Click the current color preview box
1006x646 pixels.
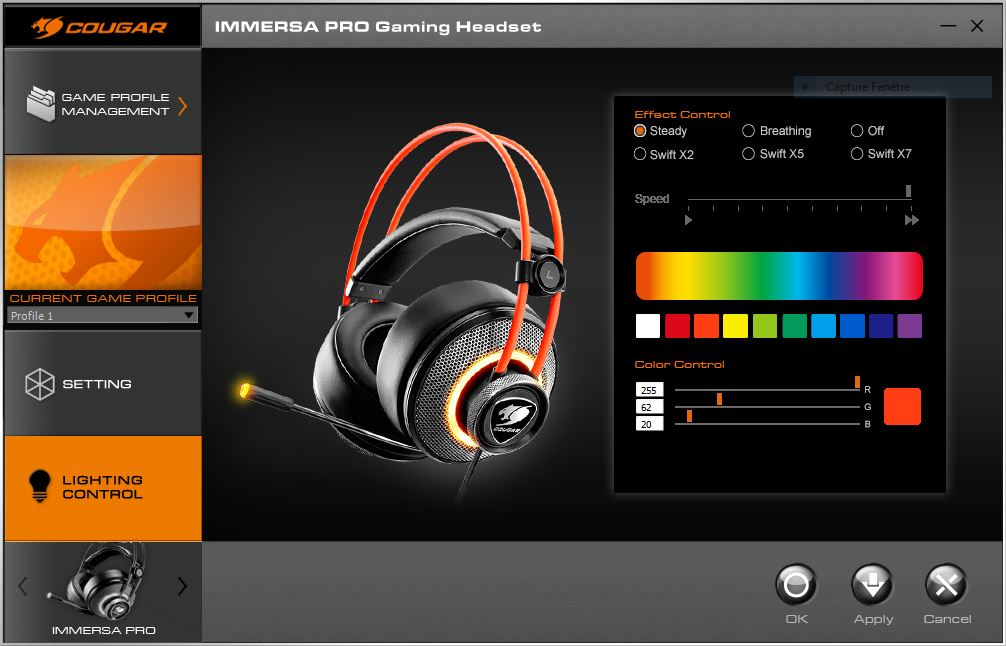[x=902, y=406]
